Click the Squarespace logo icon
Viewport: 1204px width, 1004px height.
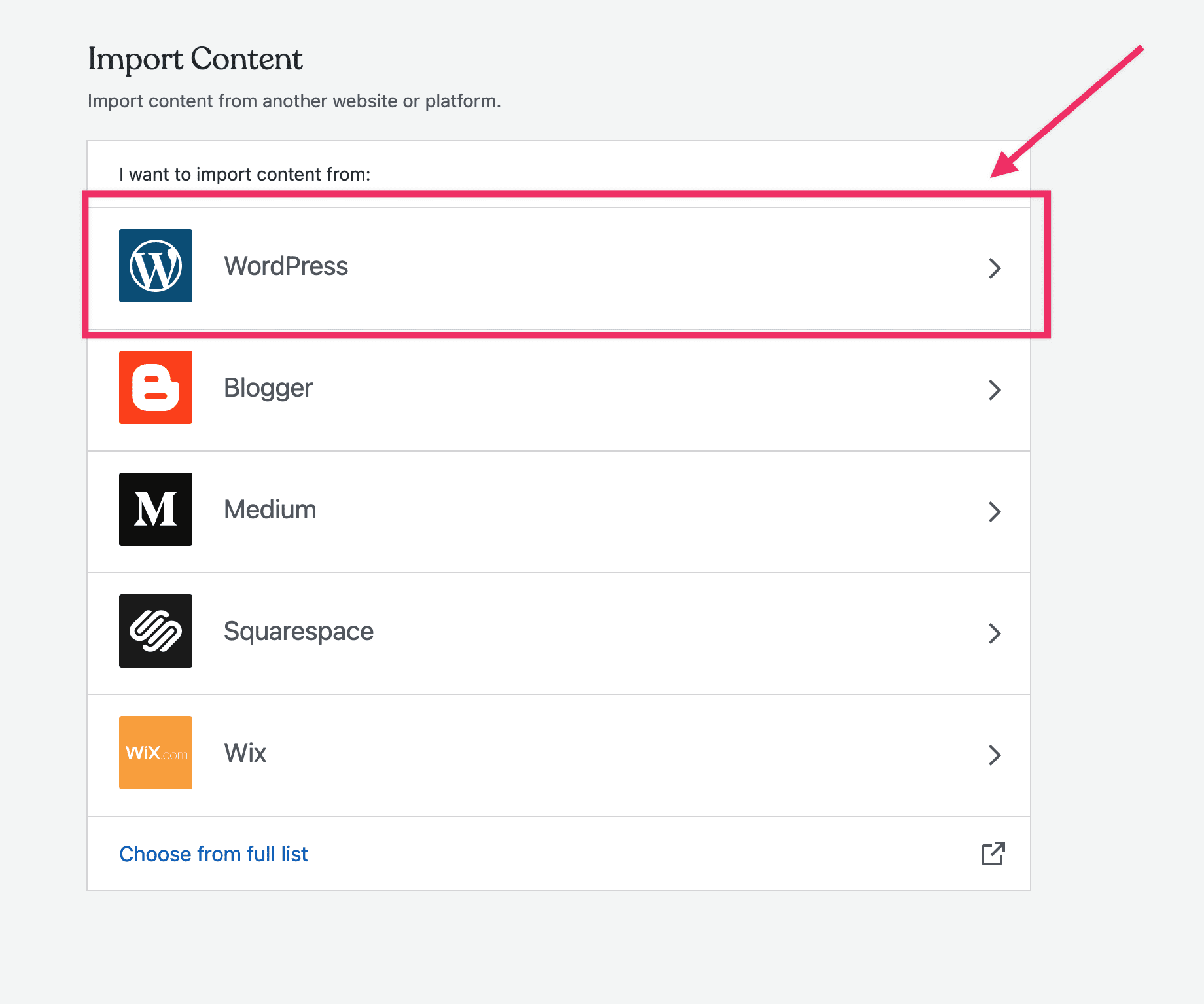click(156, 631)
